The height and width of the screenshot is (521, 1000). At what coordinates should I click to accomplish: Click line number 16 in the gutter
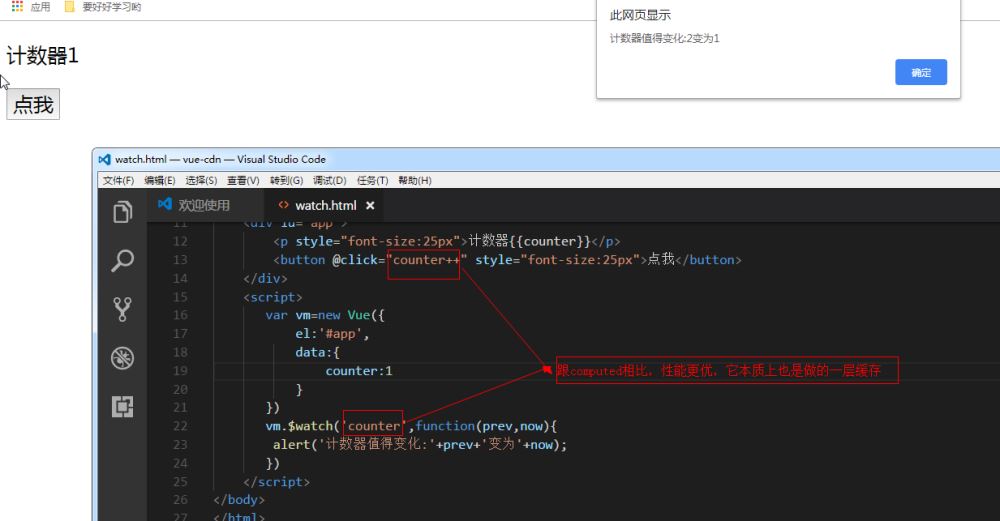(180, 315)
